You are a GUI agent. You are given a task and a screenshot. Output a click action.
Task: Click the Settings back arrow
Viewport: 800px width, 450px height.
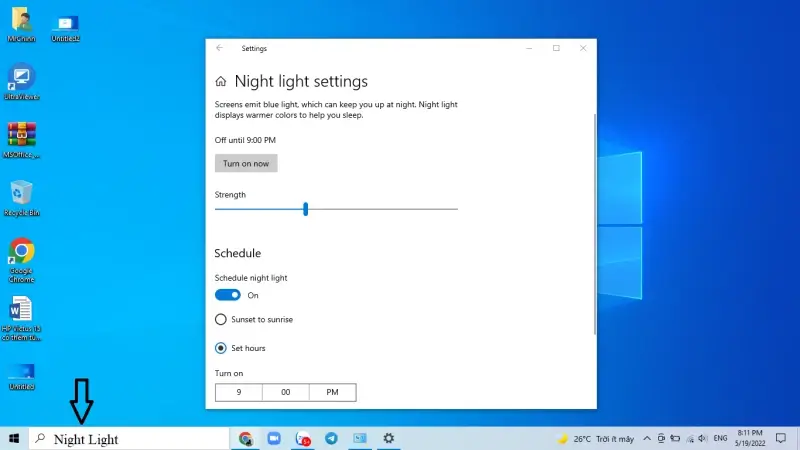(x=220, y=48)
